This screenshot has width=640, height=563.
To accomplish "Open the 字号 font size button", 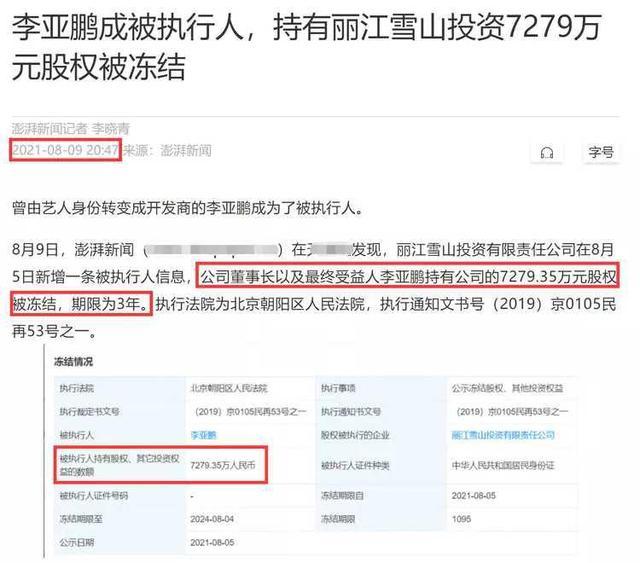I will (x=601, y=153).
